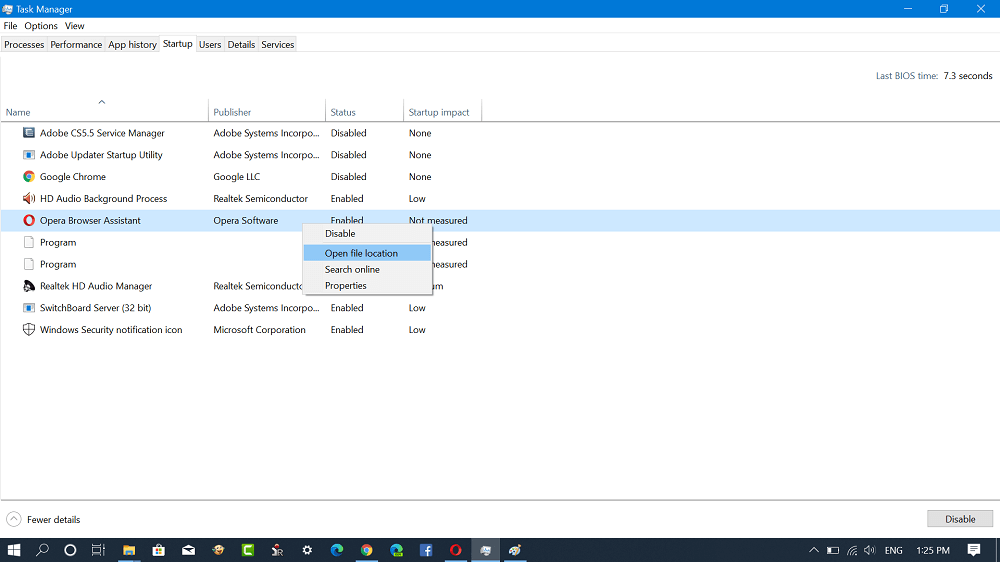Open File Explorer from taskbar
1000x562 pixels.
coord(129,550)
